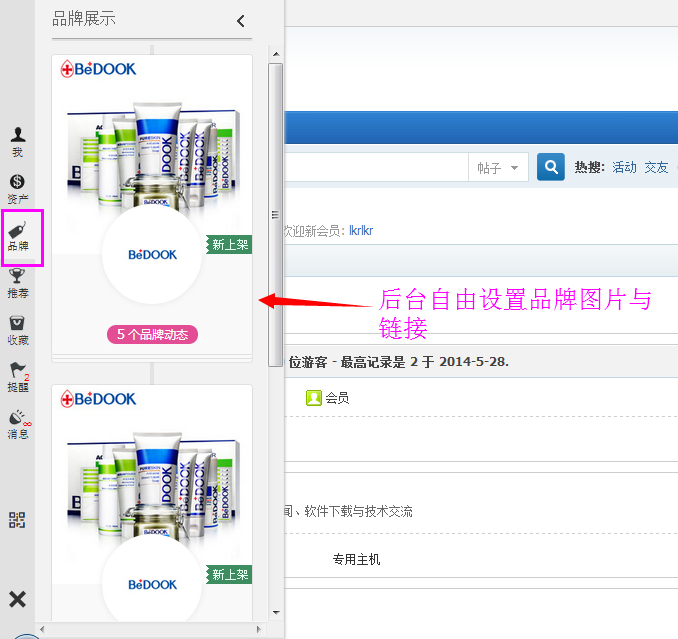Click the second card's 新上架 green tag
This screenshot has width=678, height=639.
point(229,575)
